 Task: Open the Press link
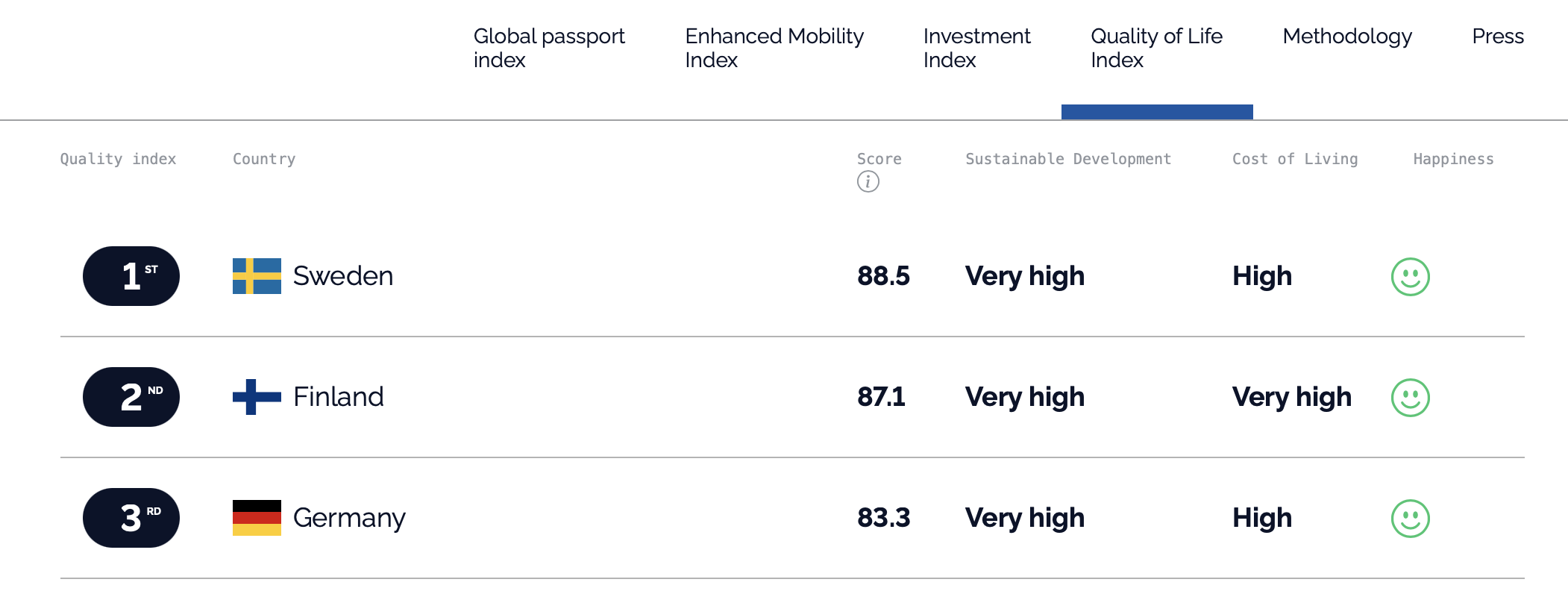[x=1497, y=36]
